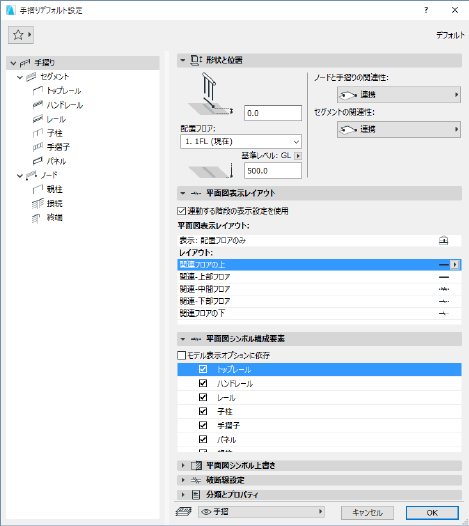Select 手摺子 item in the tree
469x526 pixels.
click(x=58, y=147)
